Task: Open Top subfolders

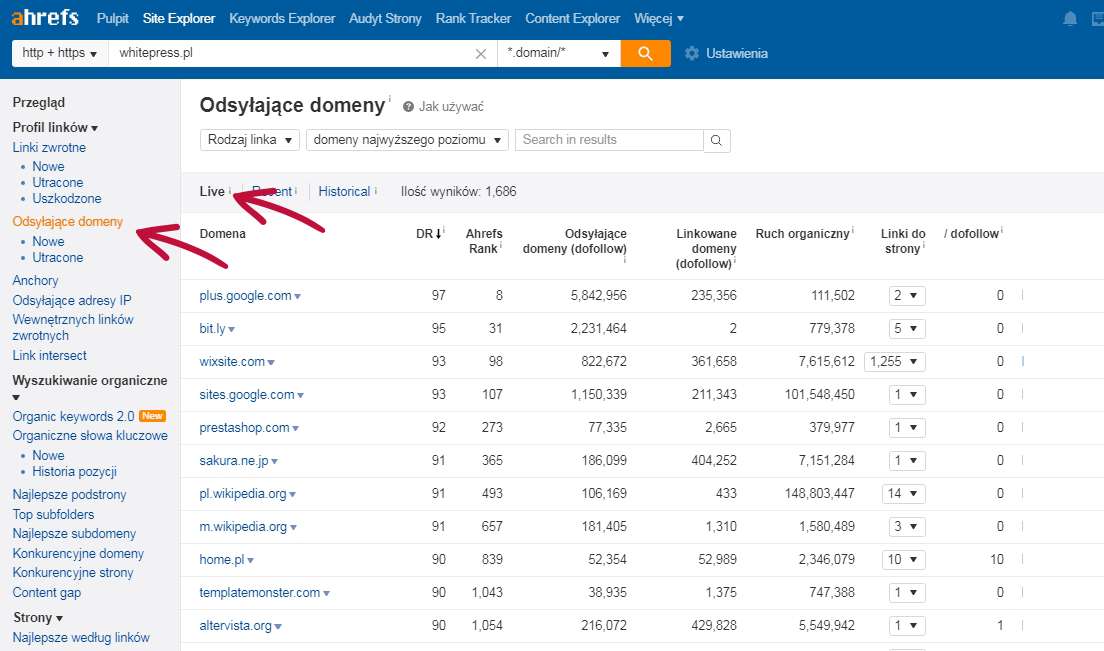Action: pyautogui.click(x=54, y=514)
